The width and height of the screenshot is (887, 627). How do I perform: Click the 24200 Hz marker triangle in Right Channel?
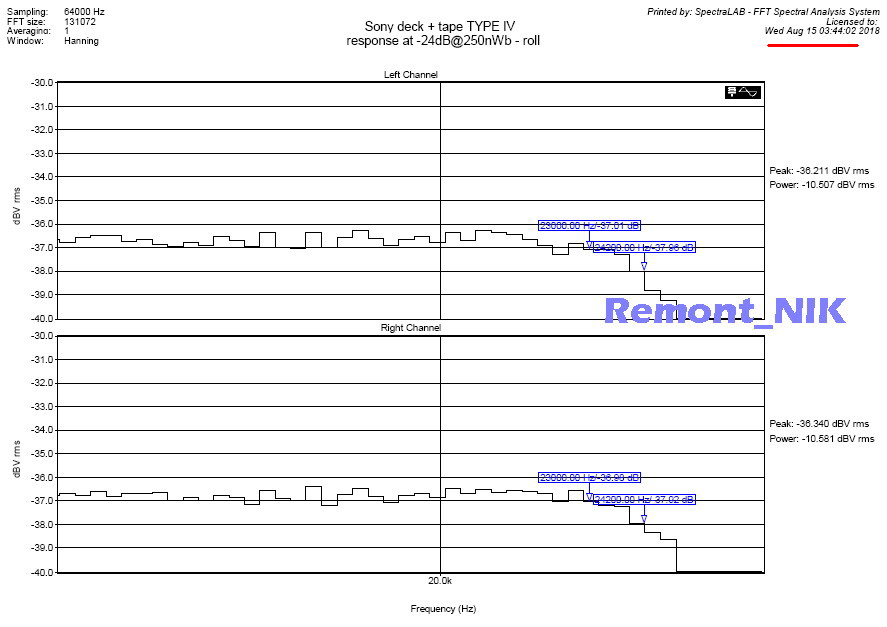coord(644,519)
